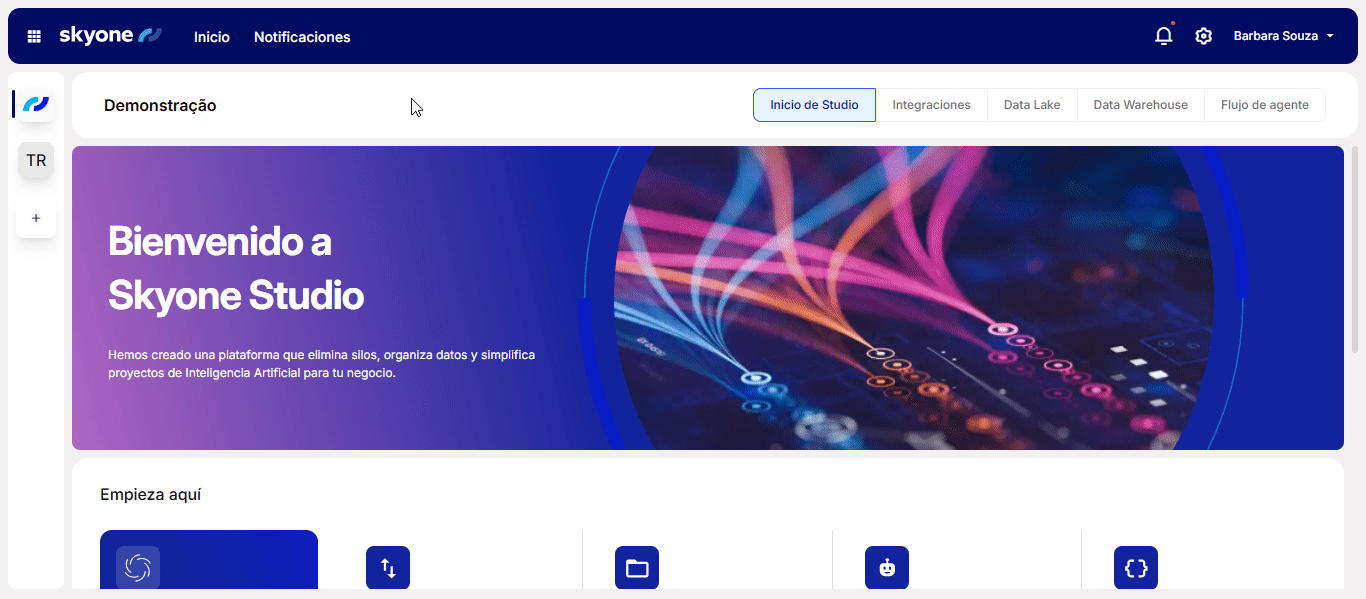
Task: Click the swirl icon on blue card
Action: pos(138,568)
